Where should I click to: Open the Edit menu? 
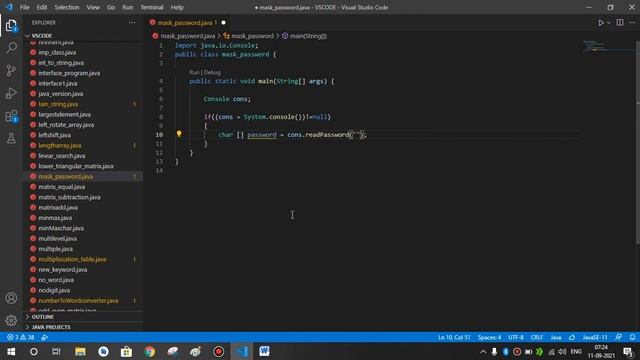click(42, 7)
